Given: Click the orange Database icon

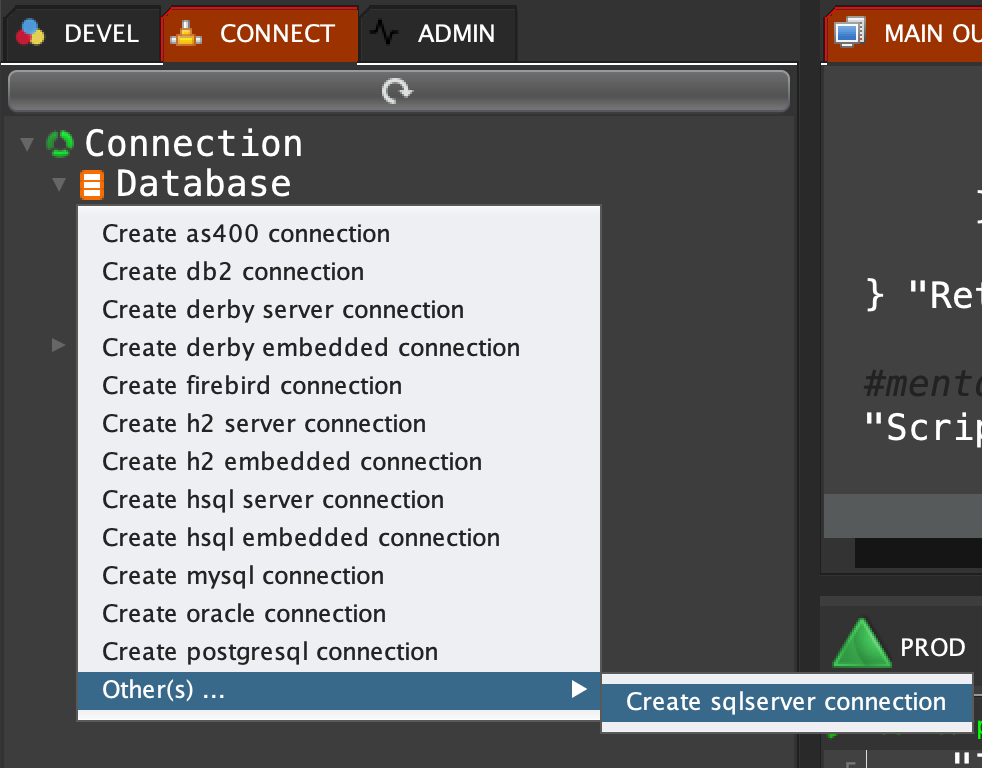Looking at the screenshot, I should tap(92, 185).
